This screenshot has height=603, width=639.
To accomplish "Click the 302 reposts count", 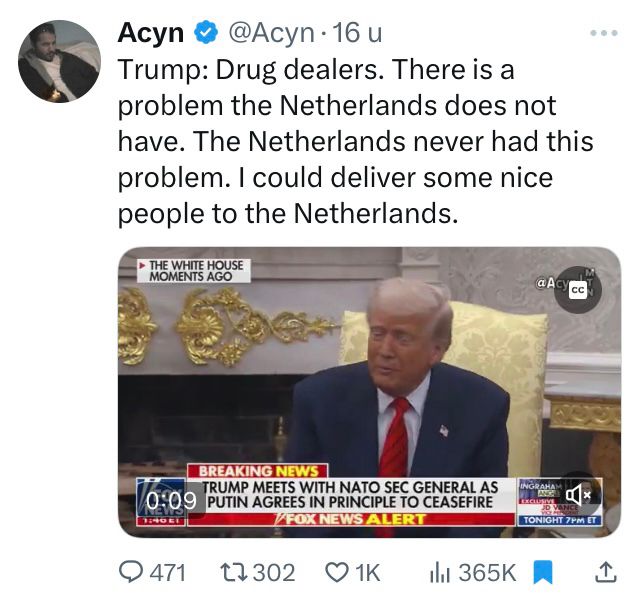I will (274, 573).
